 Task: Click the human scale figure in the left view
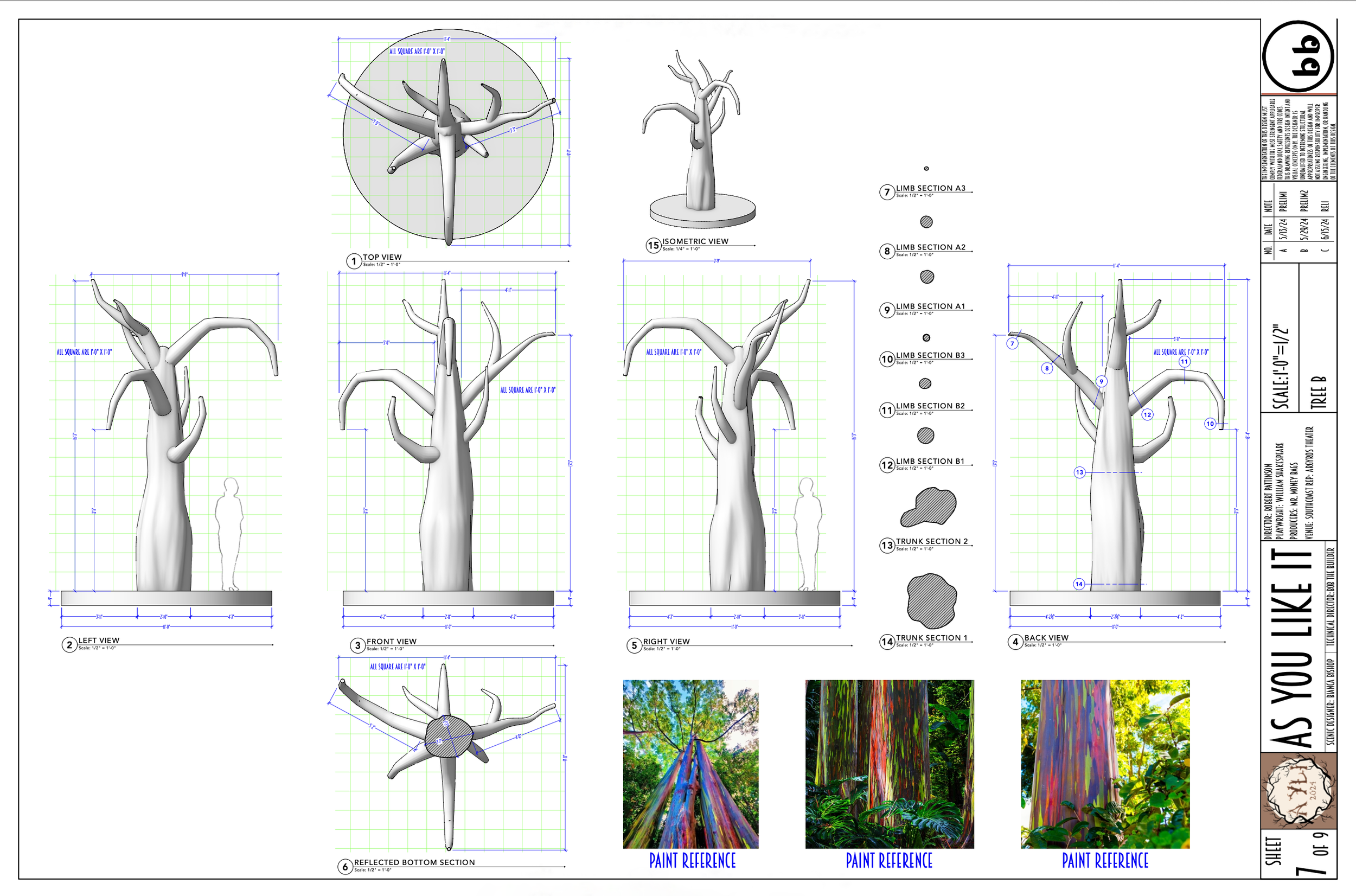(230, 534)
